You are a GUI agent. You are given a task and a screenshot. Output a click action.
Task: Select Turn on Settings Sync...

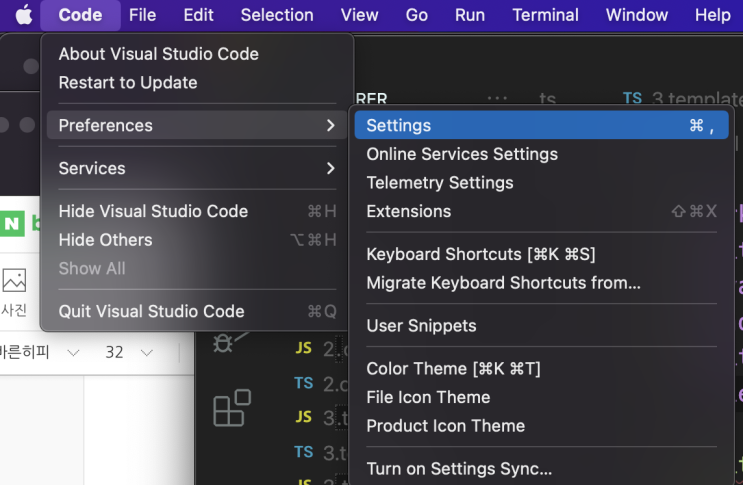pos(542,469)
